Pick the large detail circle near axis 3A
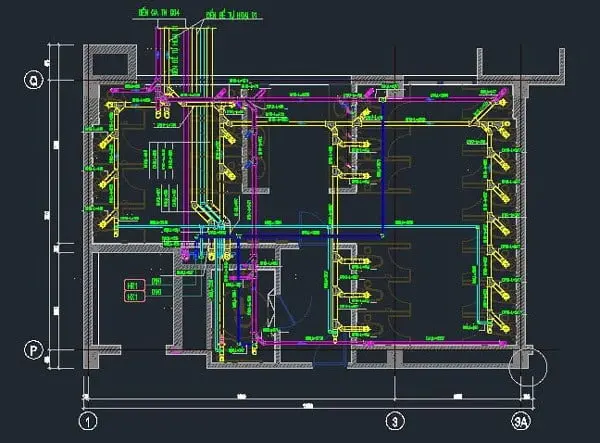The height and width of the screenshot is (443, 600). tap(528, 366)
